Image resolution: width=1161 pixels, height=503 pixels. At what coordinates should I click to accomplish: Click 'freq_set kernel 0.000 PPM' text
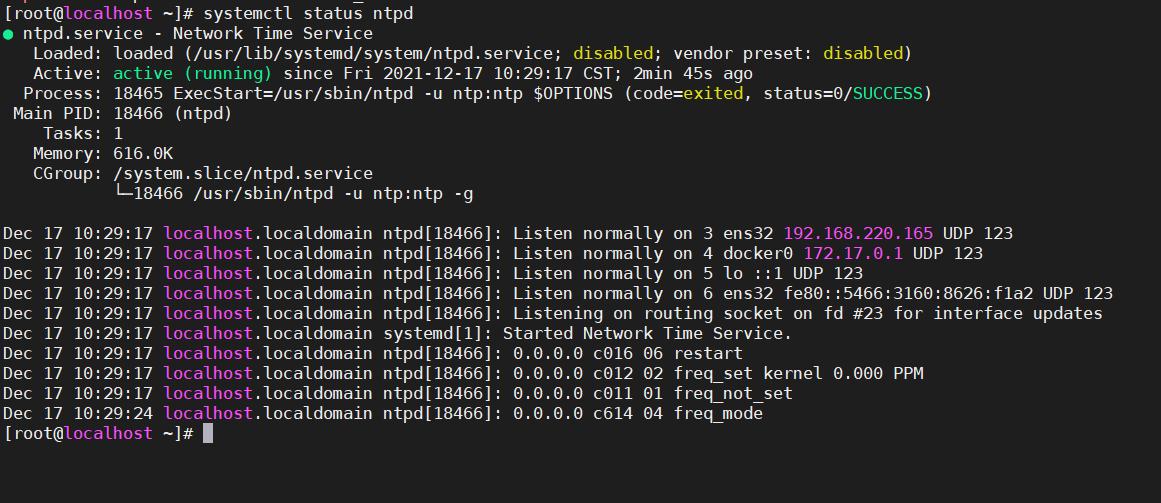(798, 373)
